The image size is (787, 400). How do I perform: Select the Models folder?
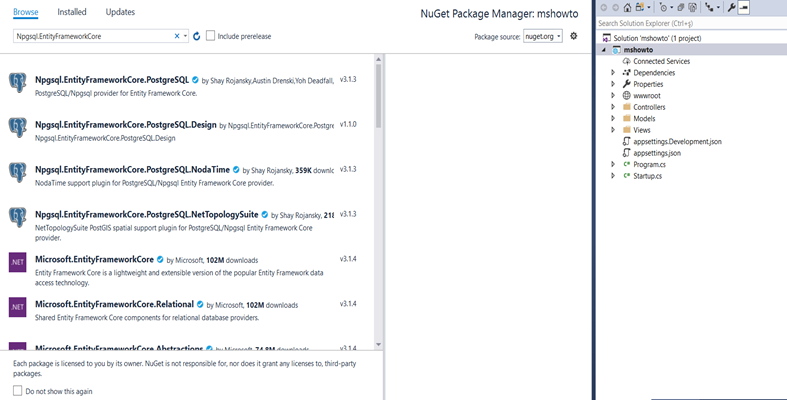tap(644, 119)
